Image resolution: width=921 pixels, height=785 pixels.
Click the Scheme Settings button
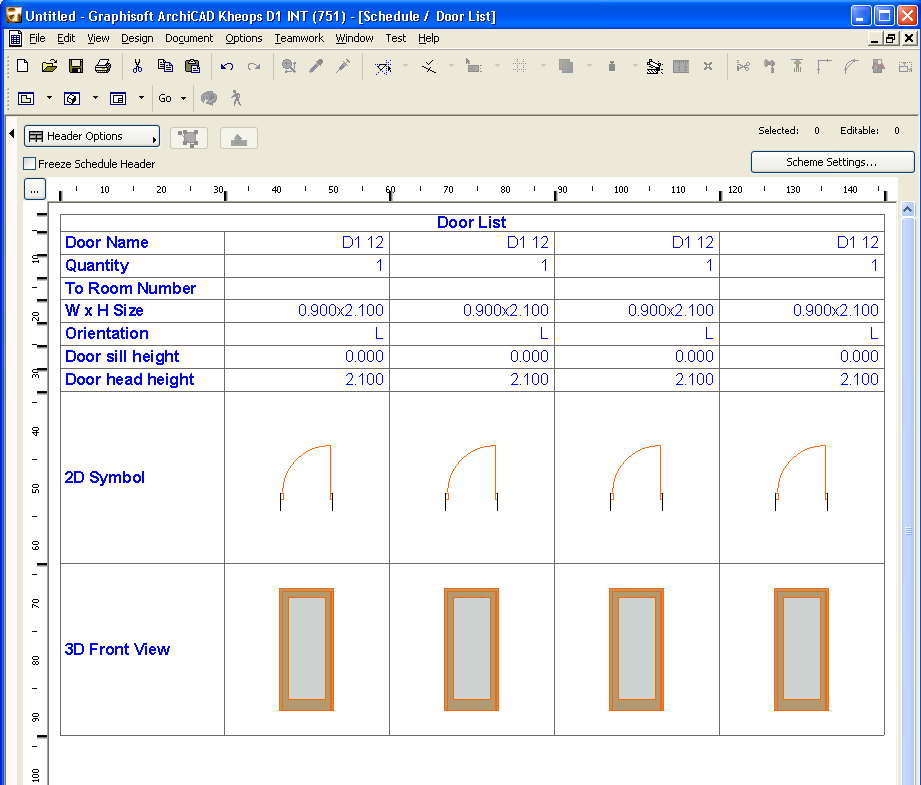tap(832, 162)
